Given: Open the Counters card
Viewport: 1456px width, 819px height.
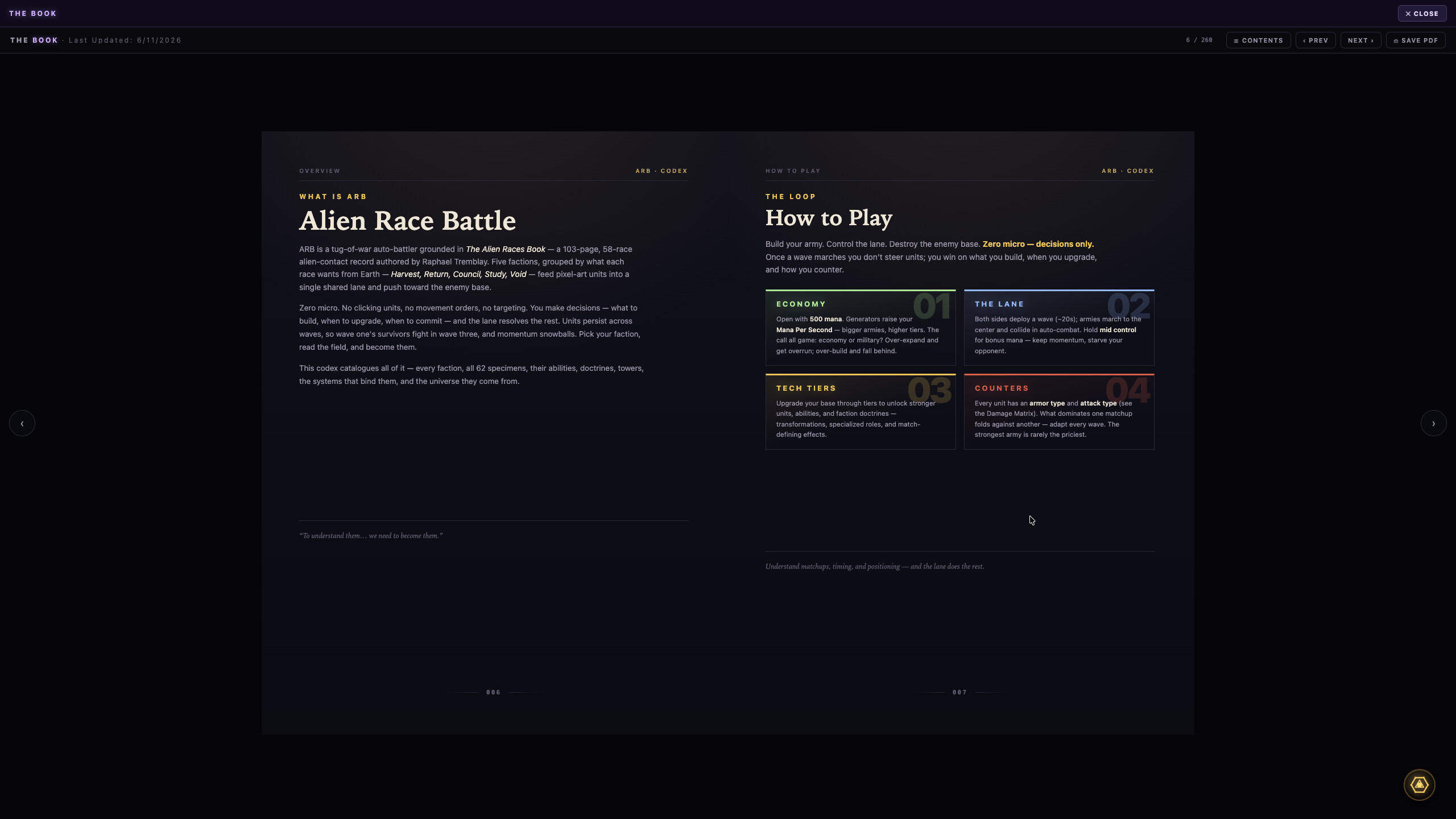Looking at the screenshot, I should [1059, 412].
